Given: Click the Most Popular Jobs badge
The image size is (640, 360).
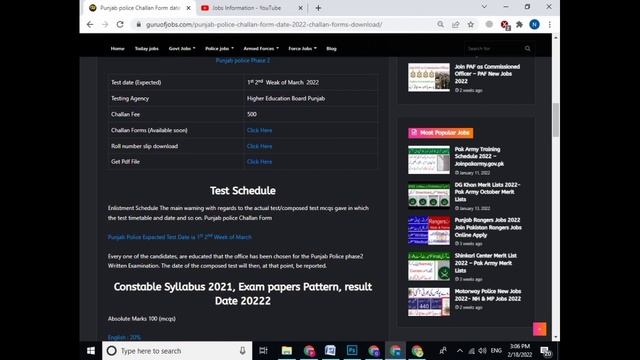Looking at the screenshot, I should 440,133.
